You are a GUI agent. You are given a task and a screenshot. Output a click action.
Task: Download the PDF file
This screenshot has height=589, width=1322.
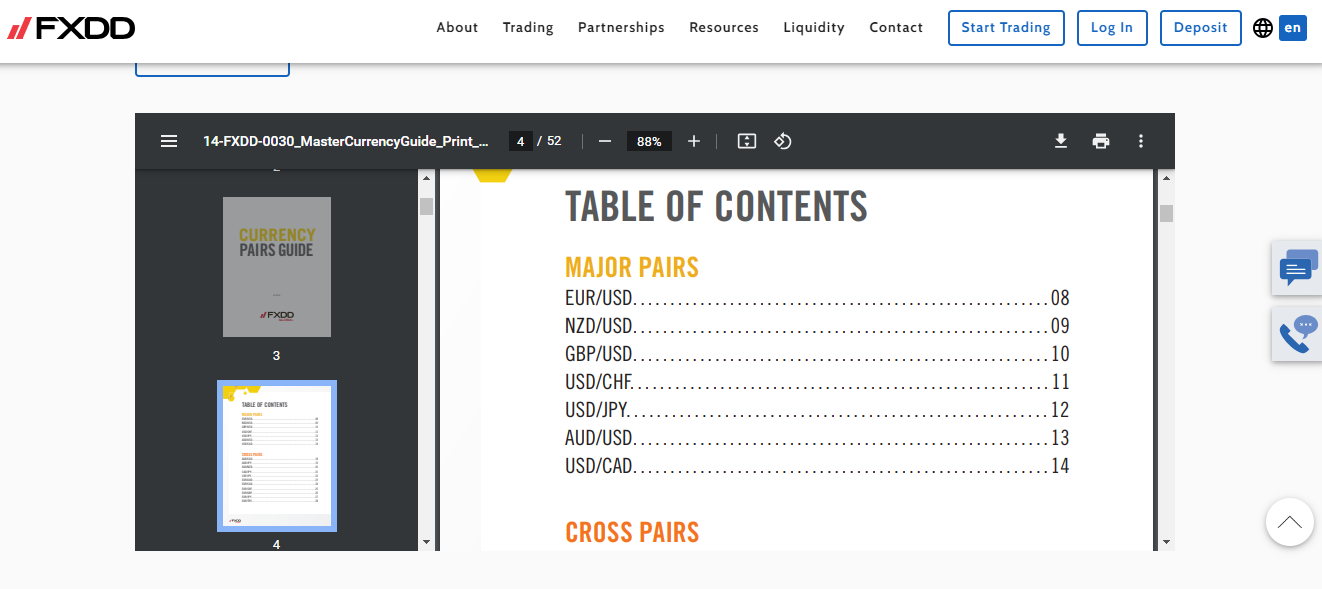pos(1061,141)
